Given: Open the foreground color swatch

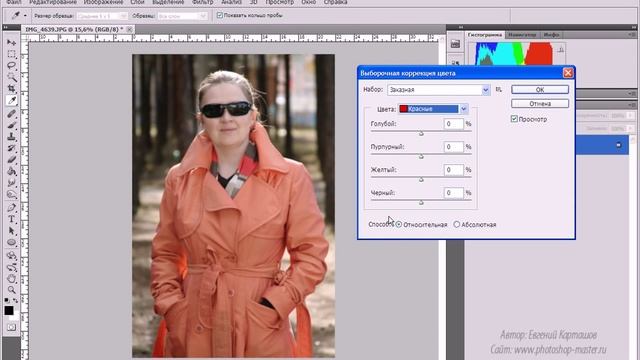Looking at the screenshot, I should point(9,311).
